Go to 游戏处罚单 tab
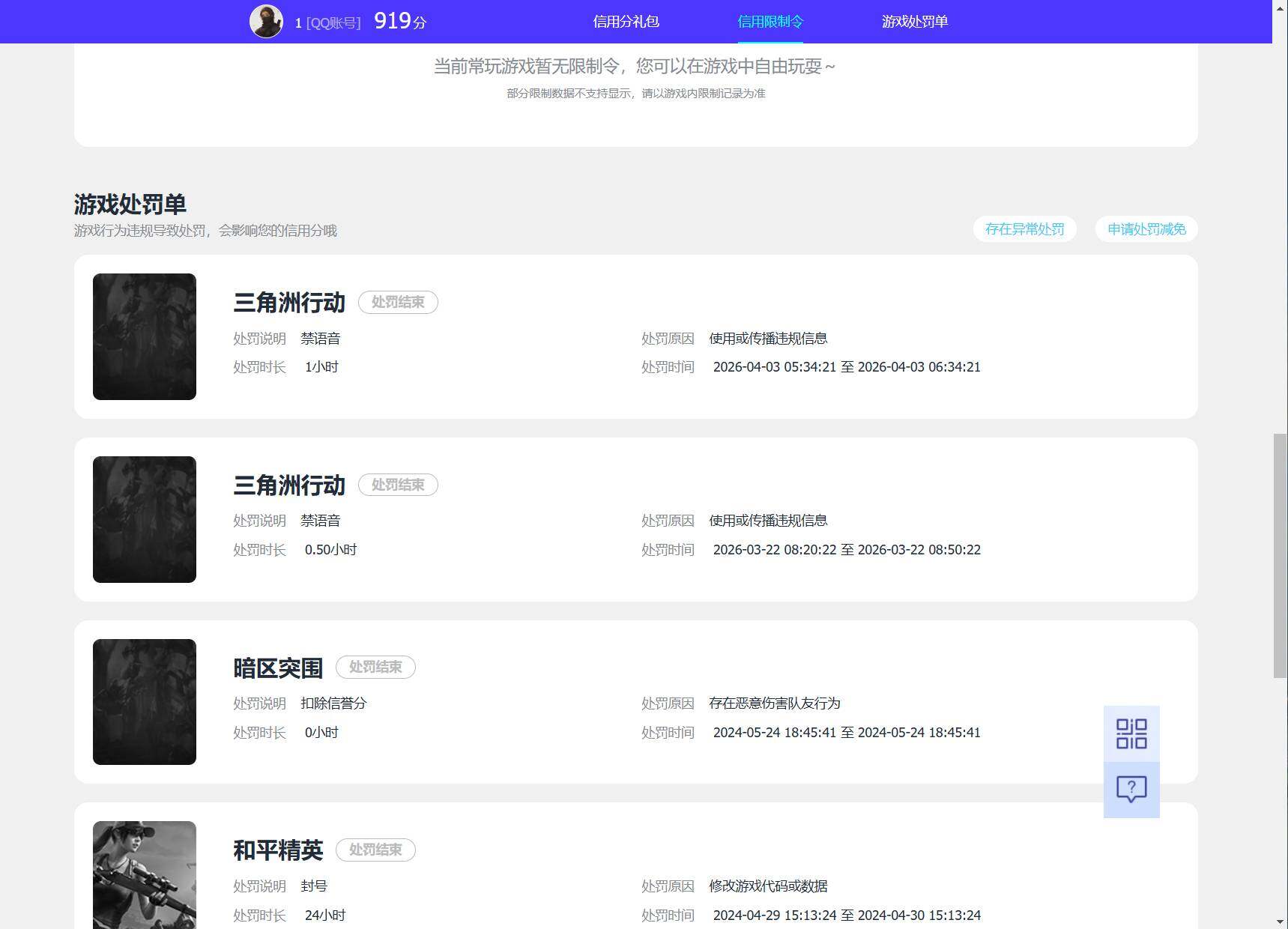Viewport: 1288px width, 929px height. 915,22
